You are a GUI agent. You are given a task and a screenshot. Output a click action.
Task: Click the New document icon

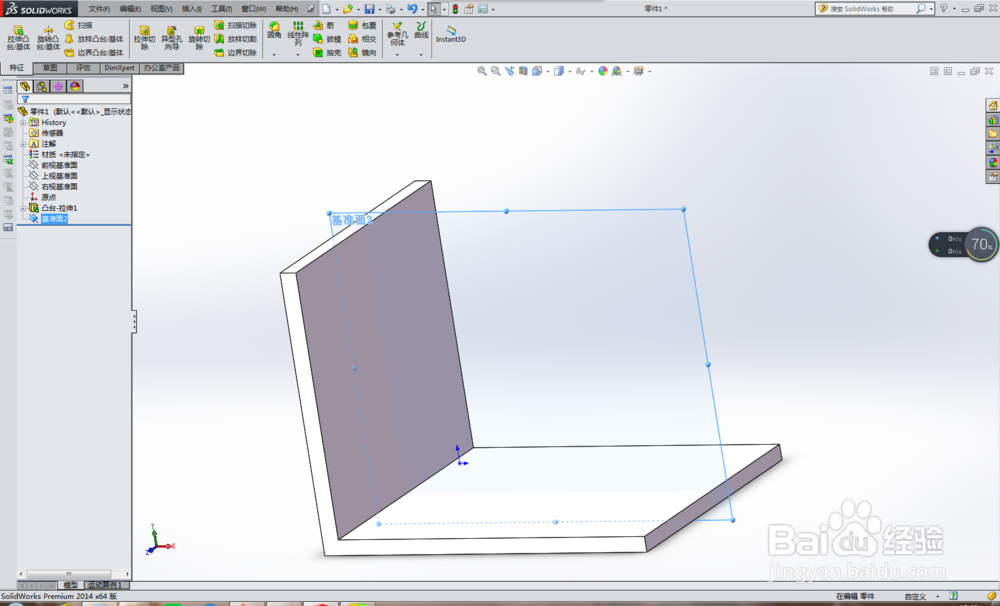(x=327, y=9)
